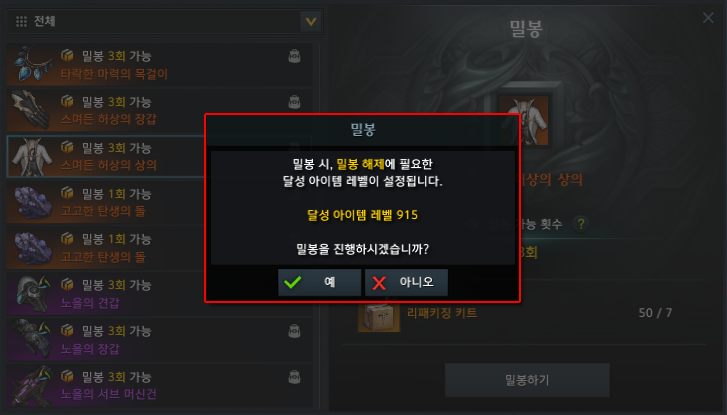The height and width of the screenshot is (415, 727).
Task: Click the 밀봉하기 button
Action: (x=527, y=380)
